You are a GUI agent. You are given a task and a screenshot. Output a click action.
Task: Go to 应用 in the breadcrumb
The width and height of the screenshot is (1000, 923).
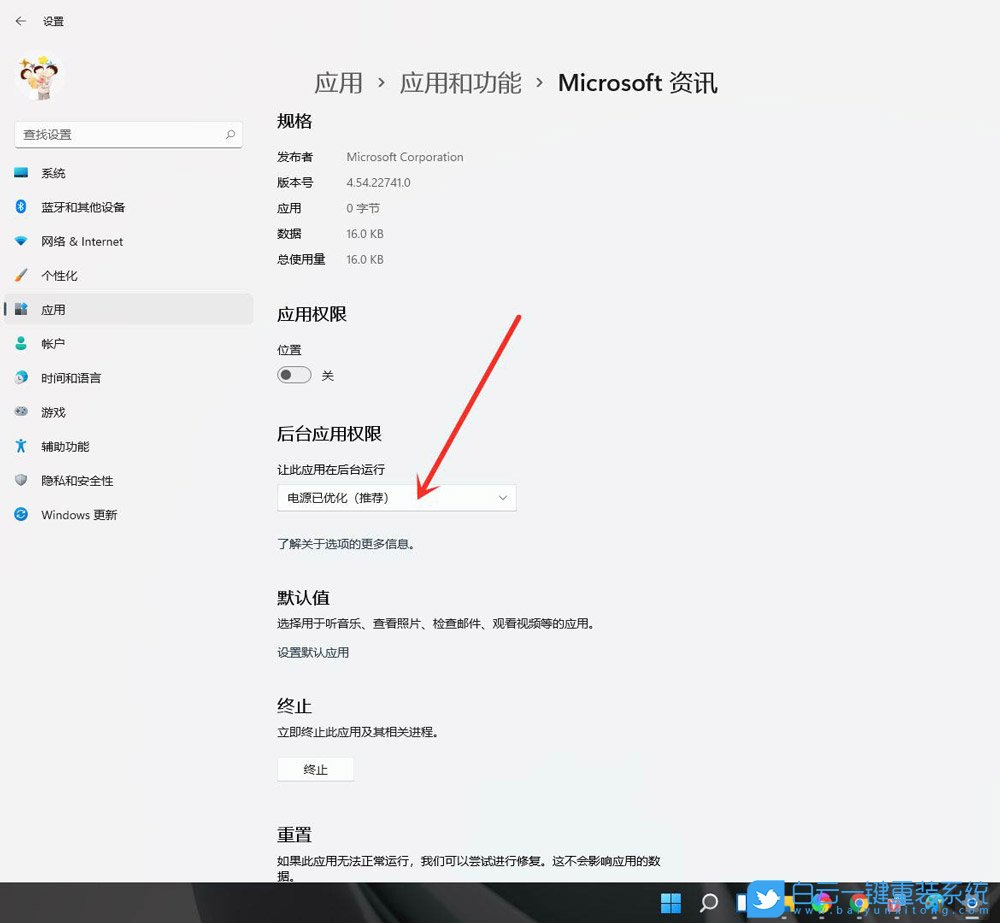coord(339,83)
